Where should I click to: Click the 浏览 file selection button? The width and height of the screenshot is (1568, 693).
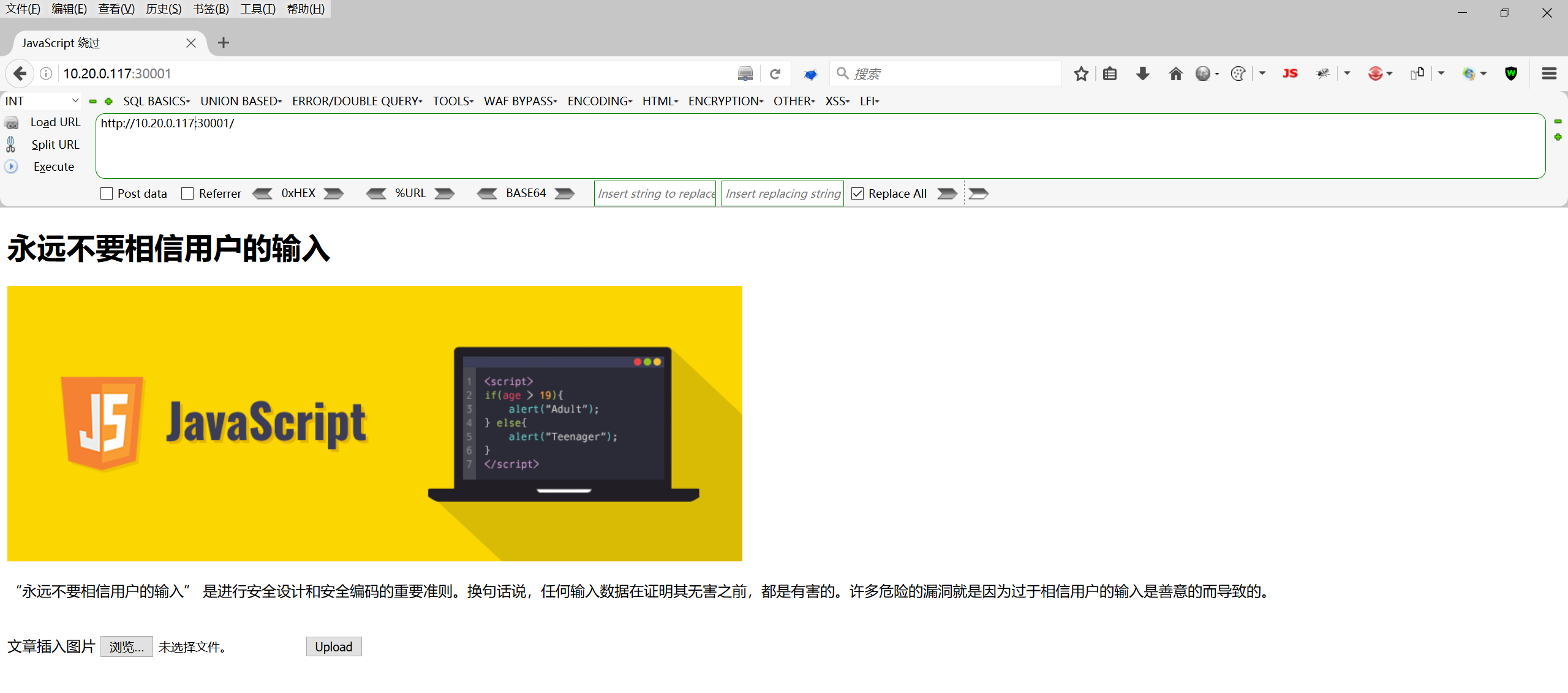point(127,646)
